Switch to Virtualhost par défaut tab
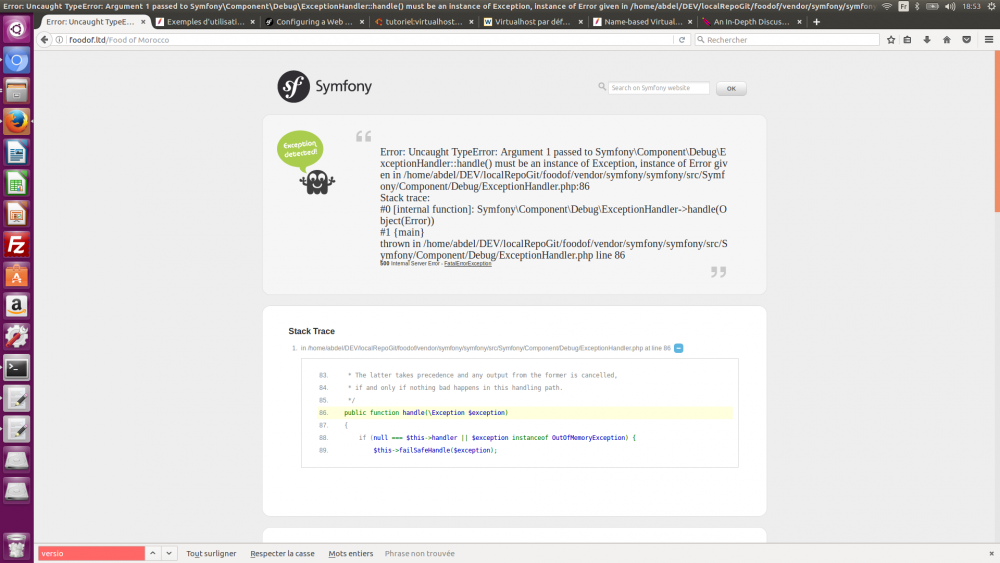The image size is (1000, 563). click(533, 22)
